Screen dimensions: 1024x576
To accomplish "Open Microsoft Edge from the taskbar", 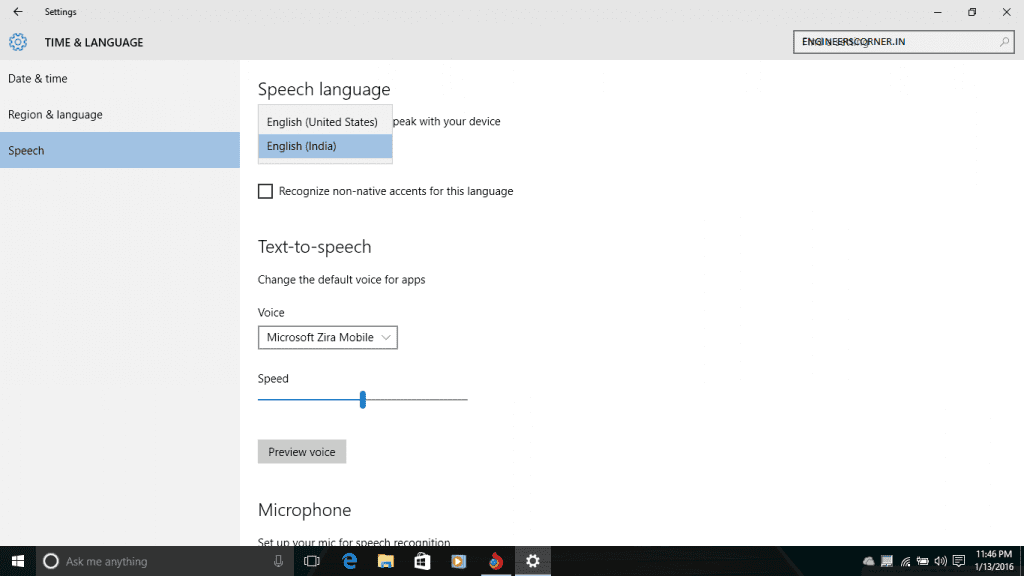I will pyautogui.click(x=350, y=561).
